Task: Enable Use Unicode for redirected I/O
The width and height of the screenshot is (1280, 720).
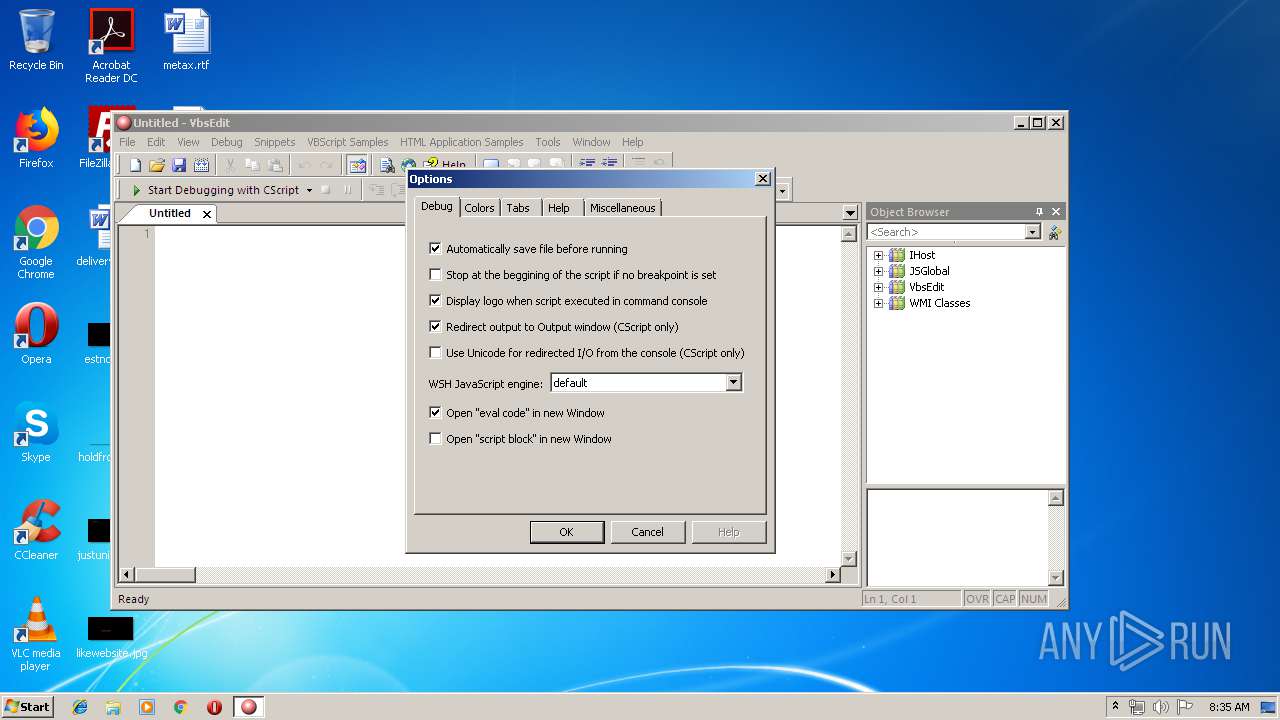Action: coord(435,353)
